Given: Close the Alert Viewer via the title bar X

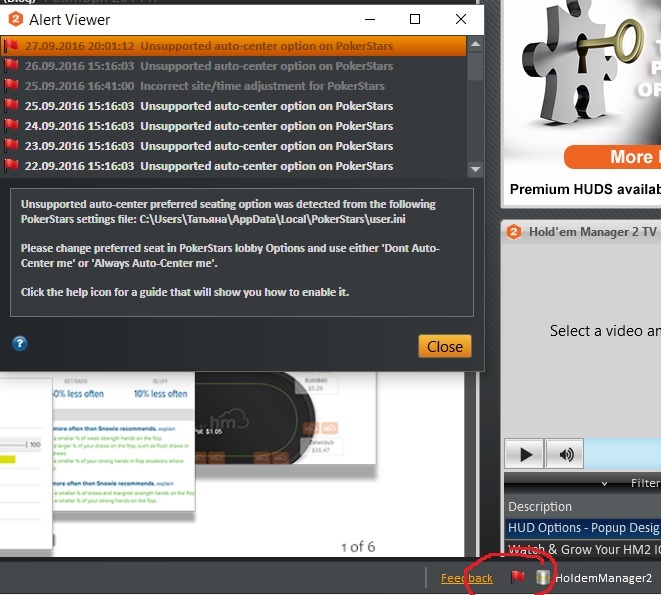Looking at the screenshot, I should [x=461, y=19].
